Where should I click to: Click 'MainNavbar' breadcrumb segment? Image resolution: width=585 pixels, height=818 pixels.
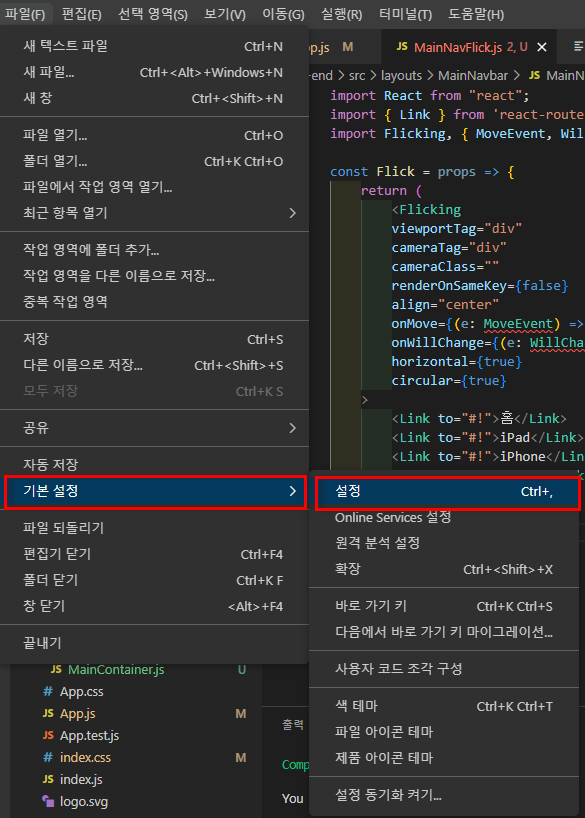[x=473, y=76]
